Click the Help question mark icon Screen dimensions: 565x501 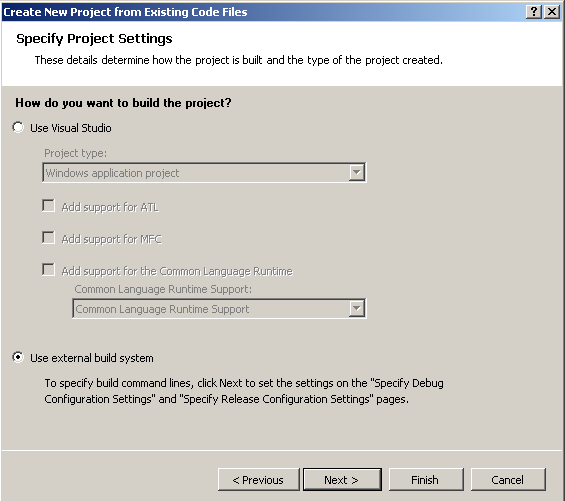[x=534, y=12]
